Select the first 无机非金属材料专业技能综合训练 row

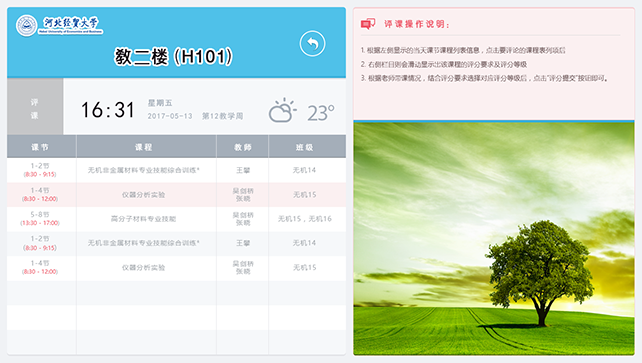pos(176,170)
